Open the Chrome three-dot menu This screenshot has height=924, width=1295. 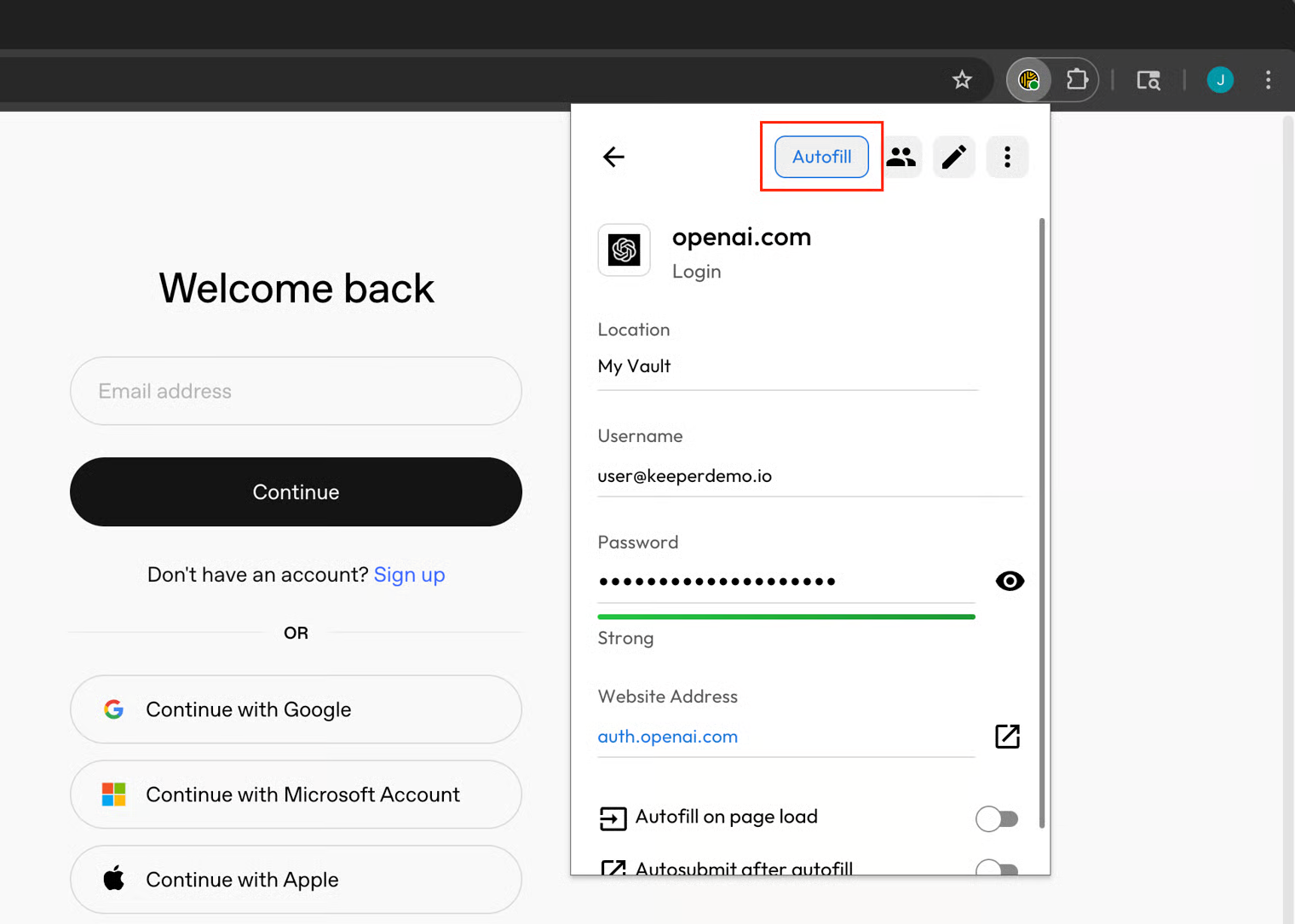[1268, 80]
